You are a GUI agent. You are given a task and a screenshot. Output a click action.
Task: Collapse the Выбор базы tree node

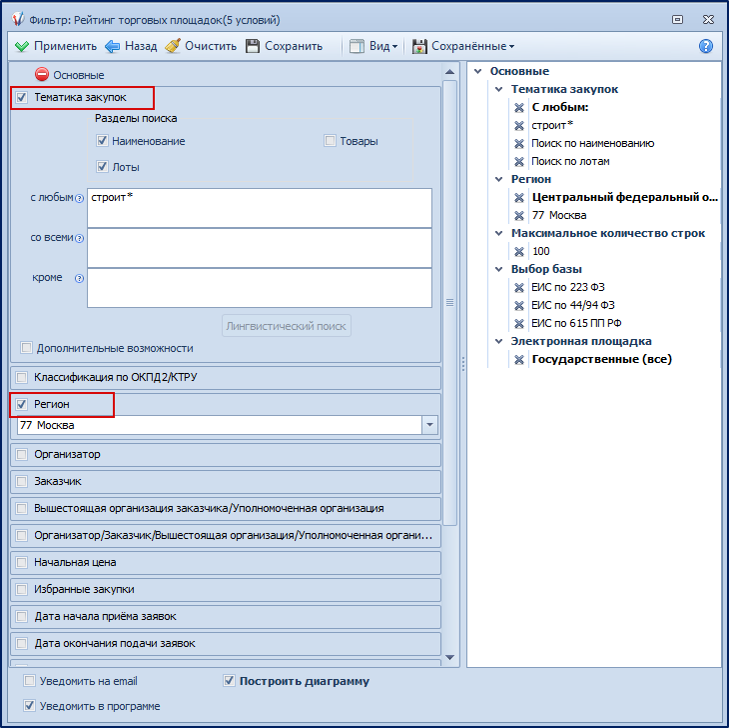click(x=499, y=269)
